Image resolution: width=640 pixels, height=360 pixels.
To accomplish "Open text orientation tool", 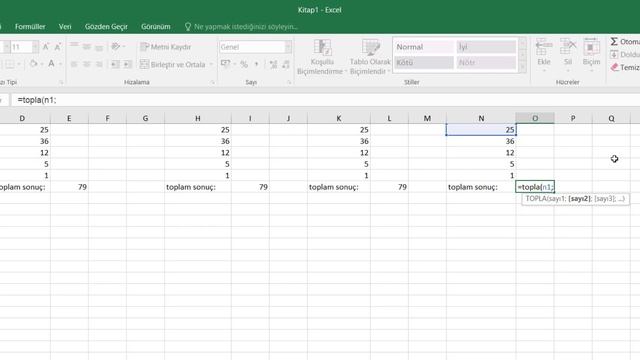I will [x=116, y=47].
